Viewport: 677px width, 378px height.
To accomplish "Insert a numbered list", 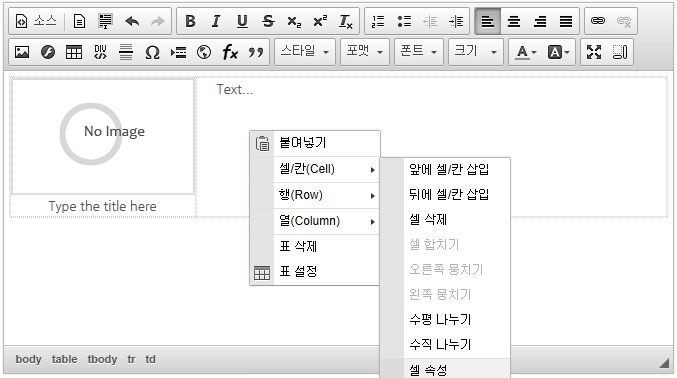I will coord(378,21).
